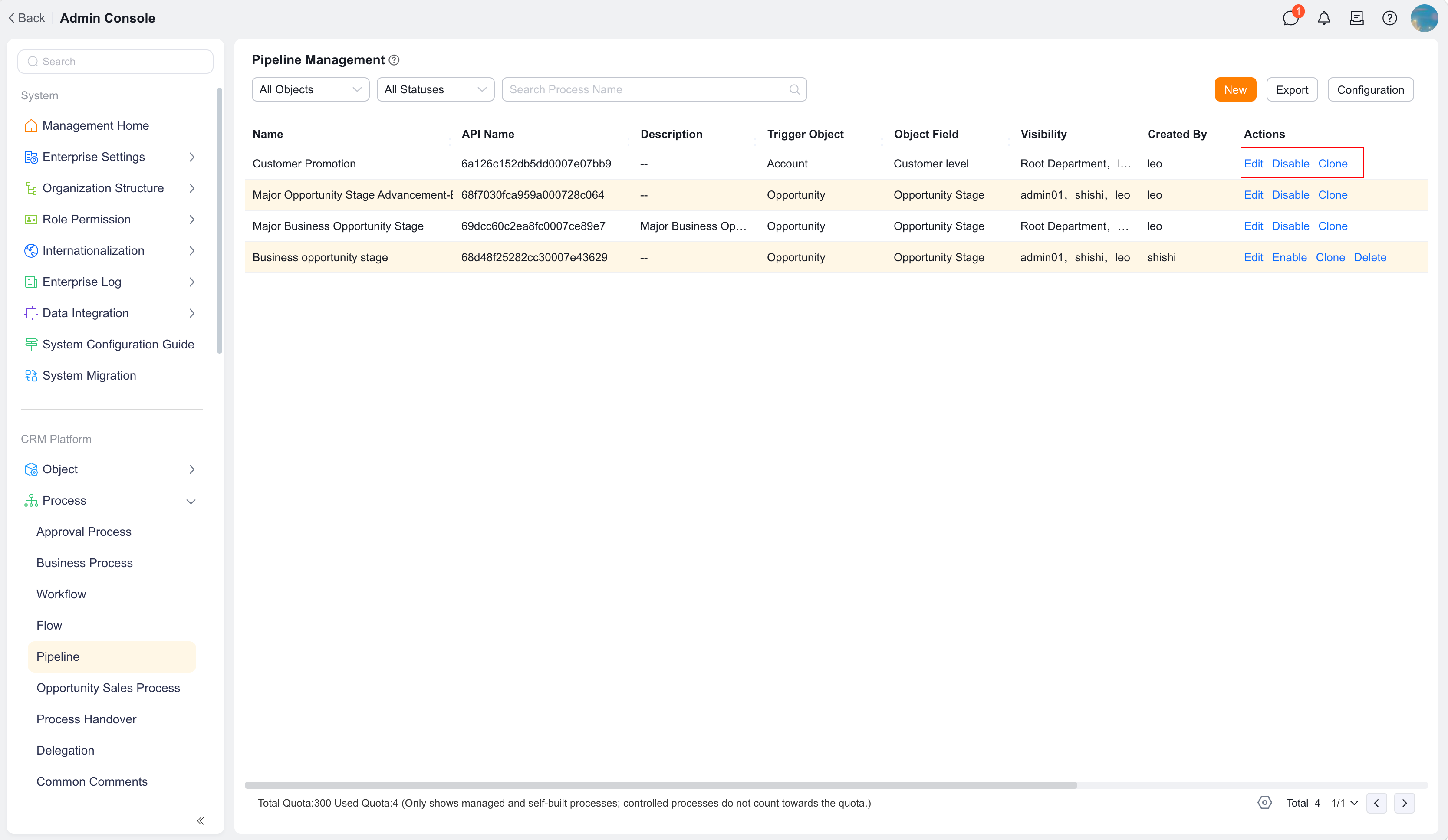The image size is (1448, 840).
Task: Focus the Search Process Name field
Action: pos(654,90)
